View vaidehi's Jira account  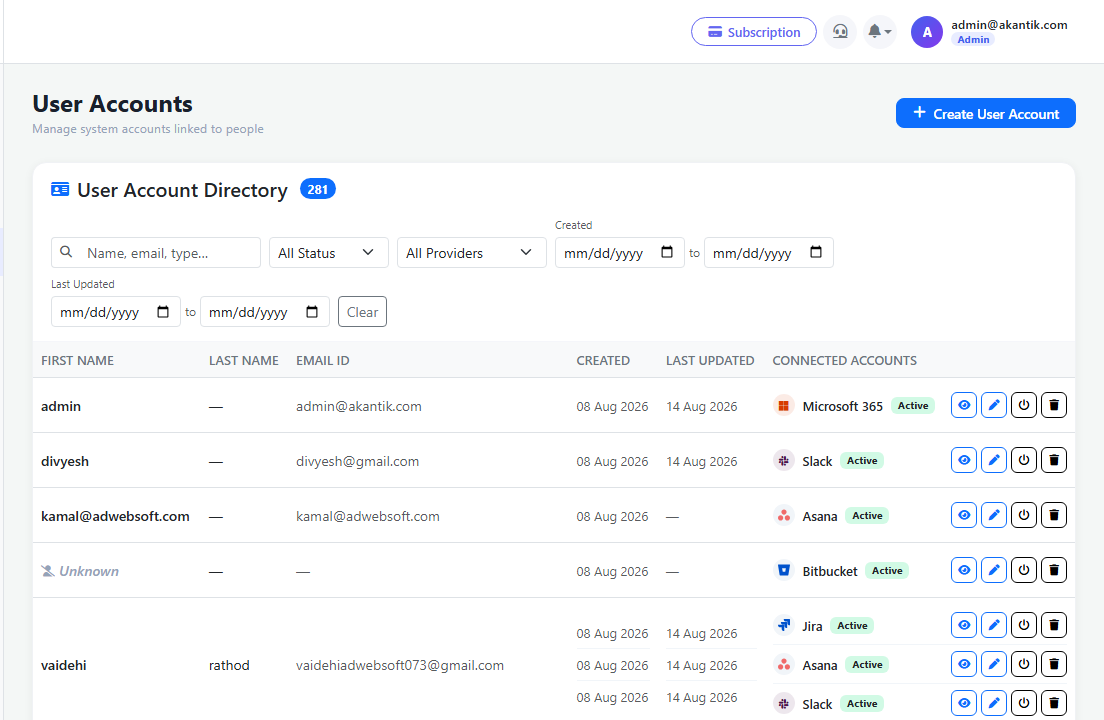pyautogui.click(x=963, y=625)
